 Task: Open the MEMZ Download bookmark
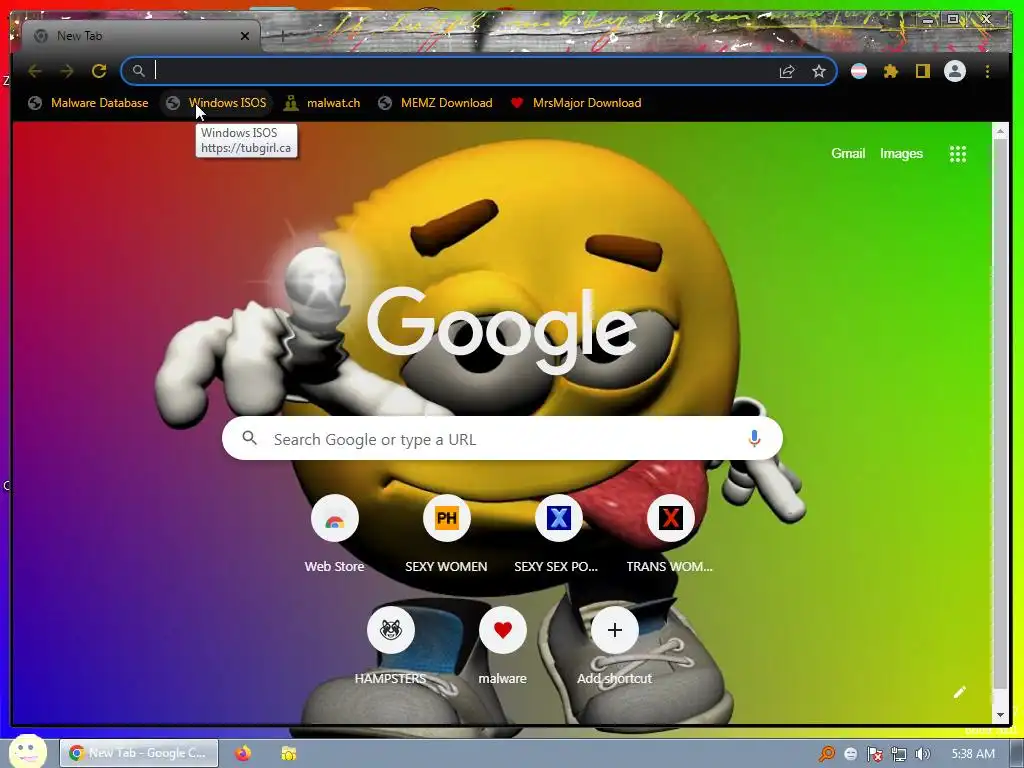coord(436,103)
